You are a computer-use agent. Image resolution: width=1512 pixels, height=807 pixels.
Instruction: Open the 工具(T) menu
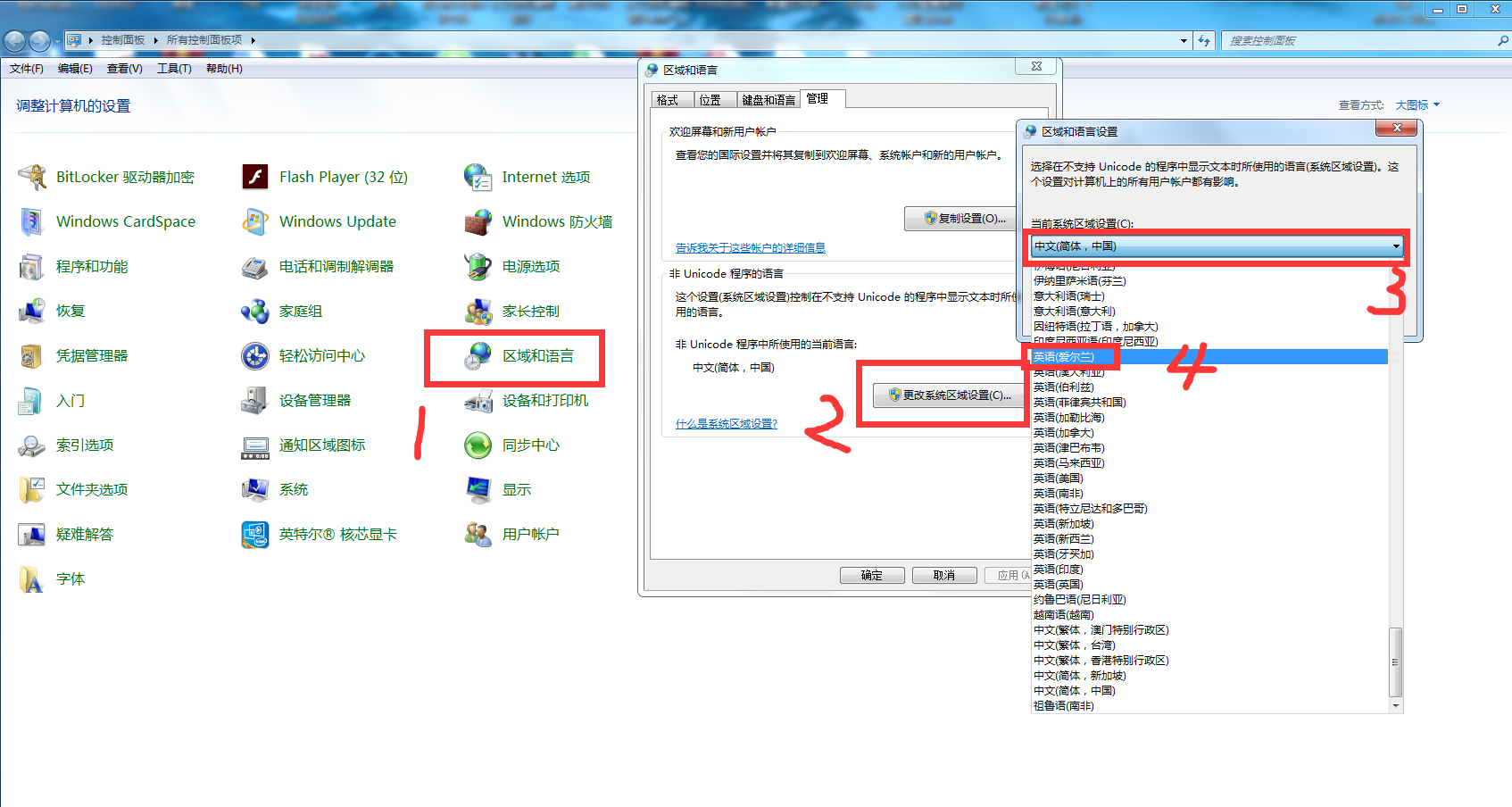pos(174,69)
